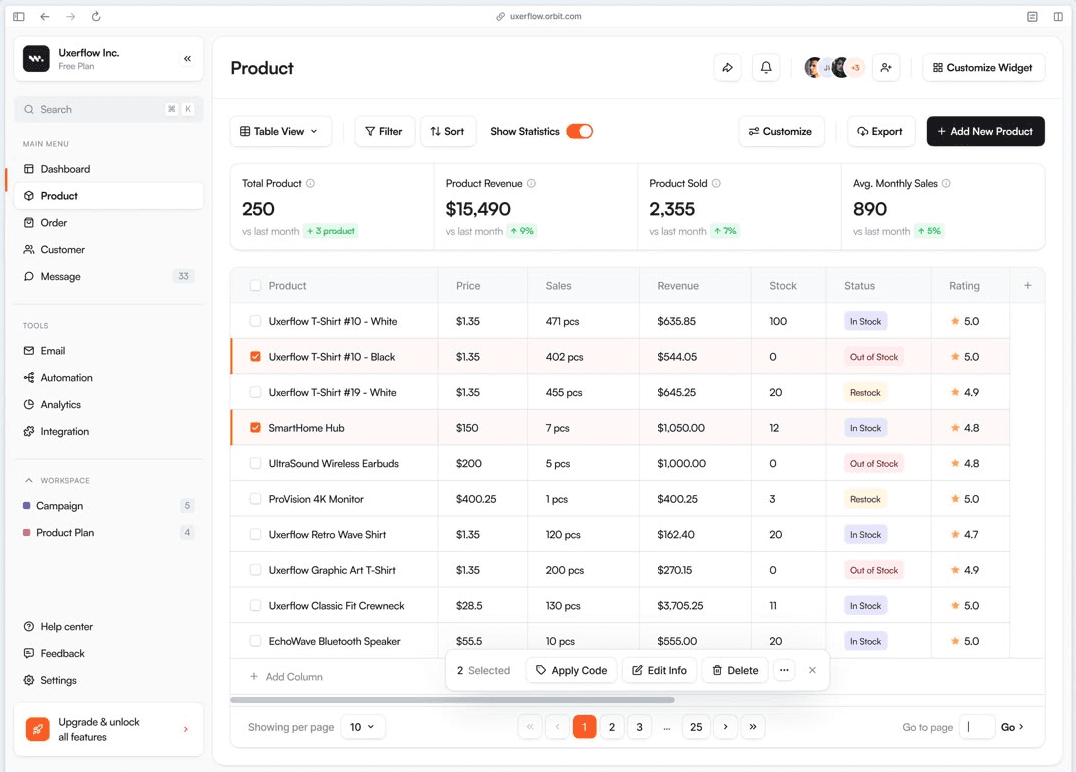Click Delete in selection bar
This screenshot has height=772, width=1076.
tap(735, 670)
